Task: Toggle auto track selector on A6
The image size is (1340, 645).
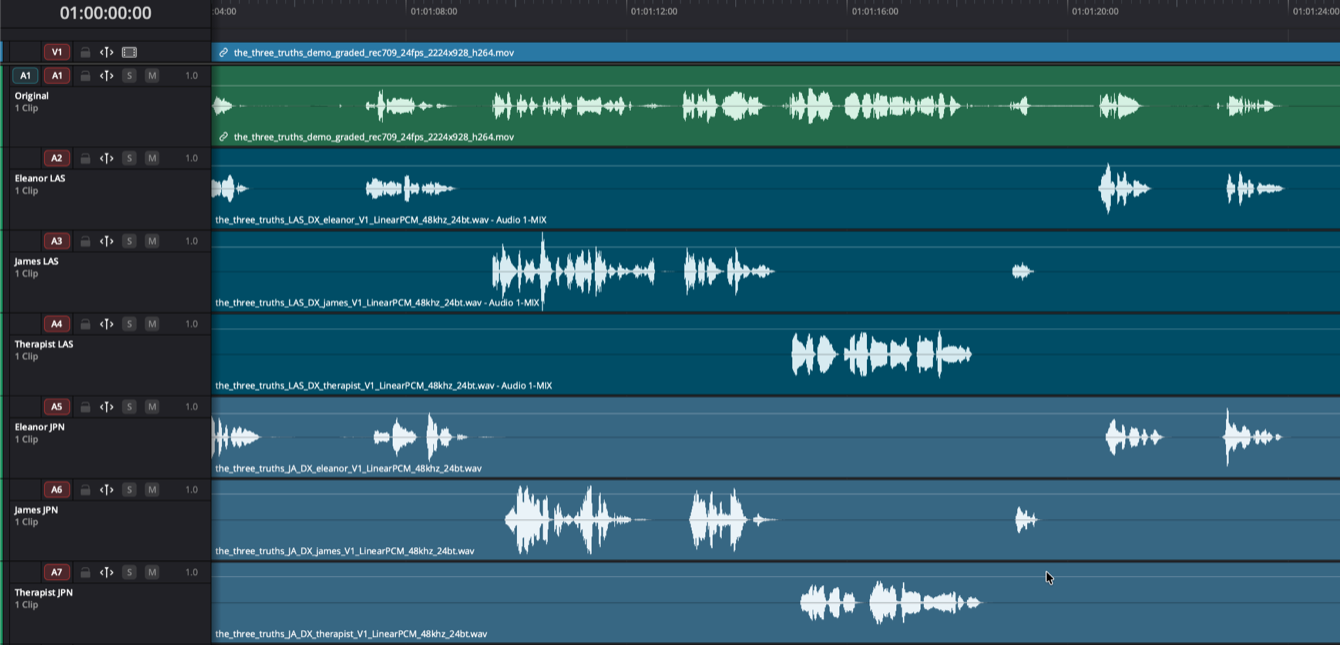Action: pos(106,490)
